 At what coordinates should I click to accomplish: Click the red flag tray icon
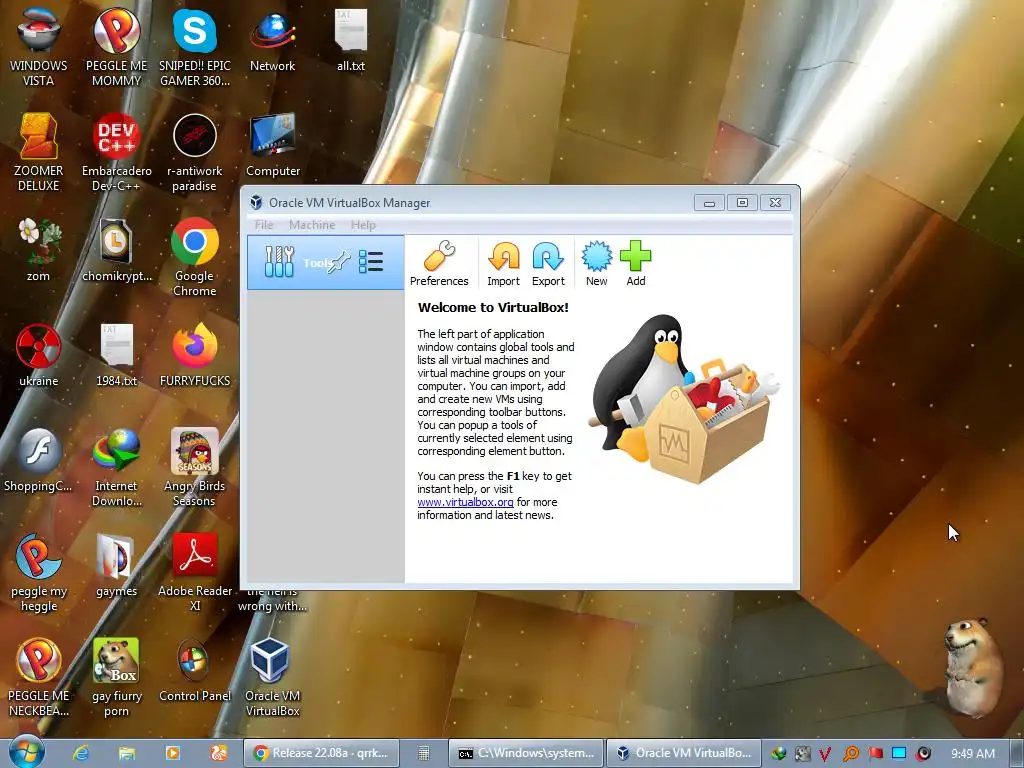[x=875, y=754]
